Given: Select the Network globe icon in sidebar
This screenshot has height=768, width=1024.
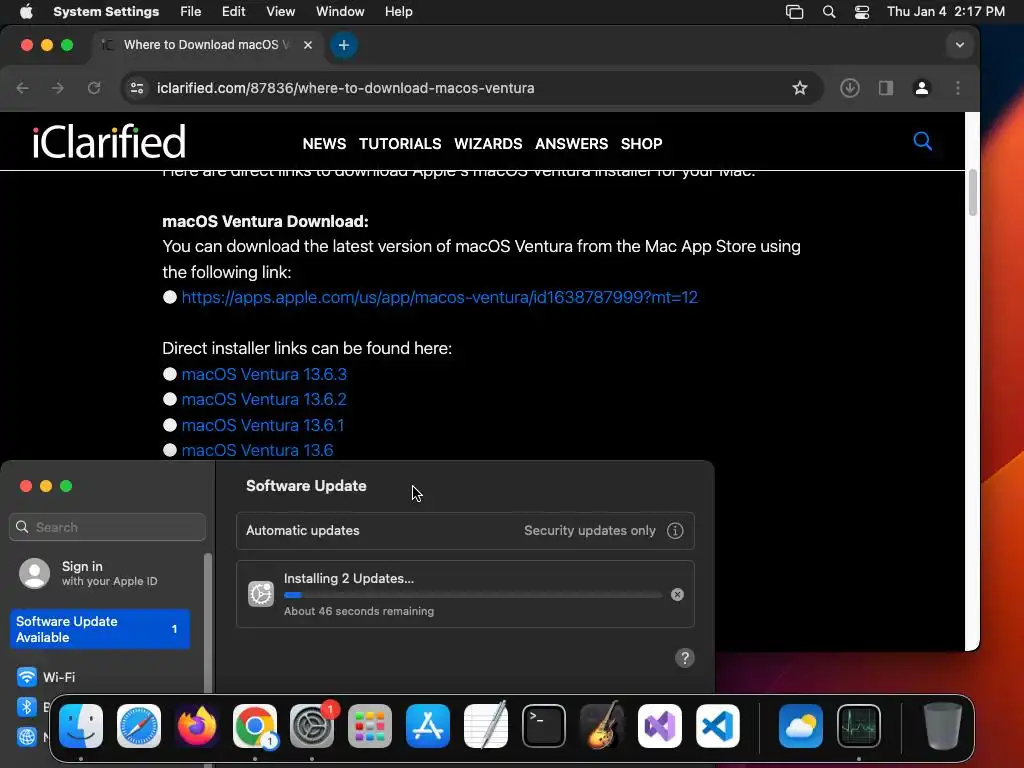Looking at the screenshot, I should [27, 737].
